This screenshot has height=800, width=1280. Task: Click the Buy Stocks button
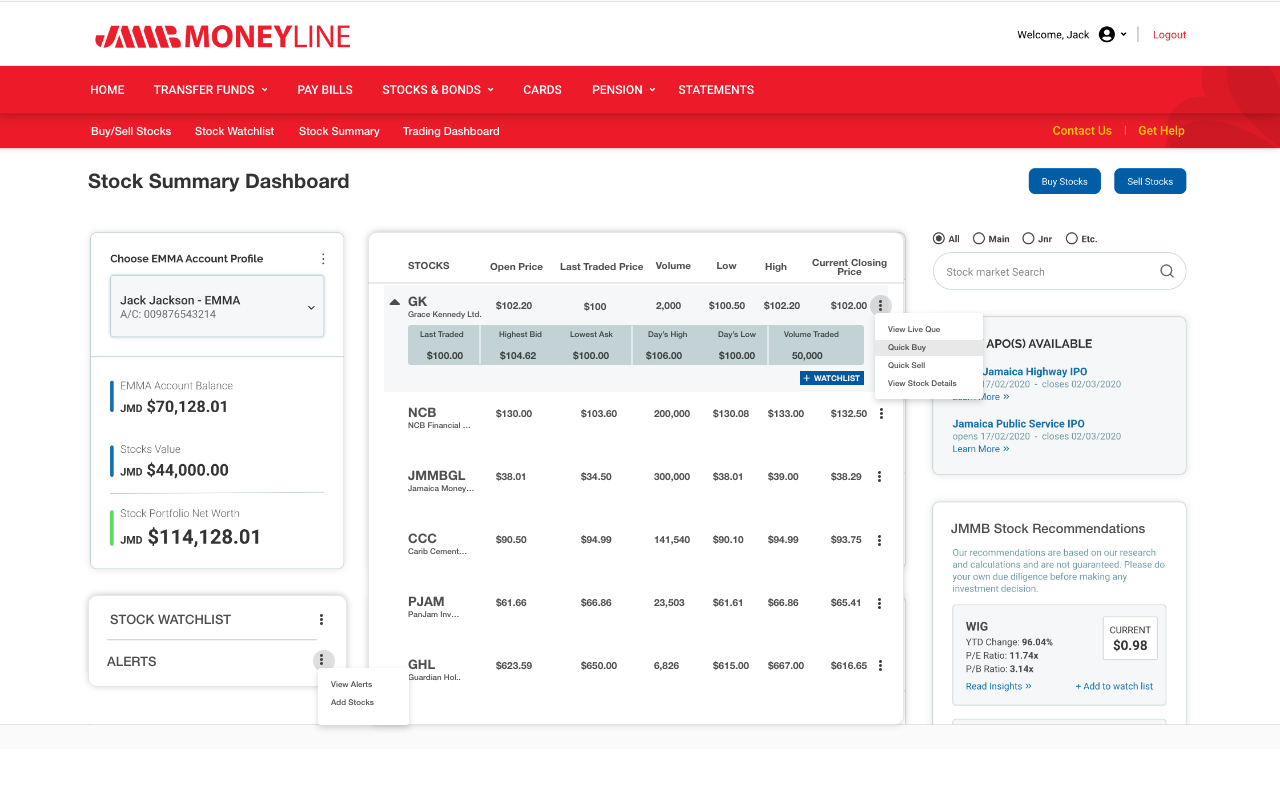point(1065,181)
